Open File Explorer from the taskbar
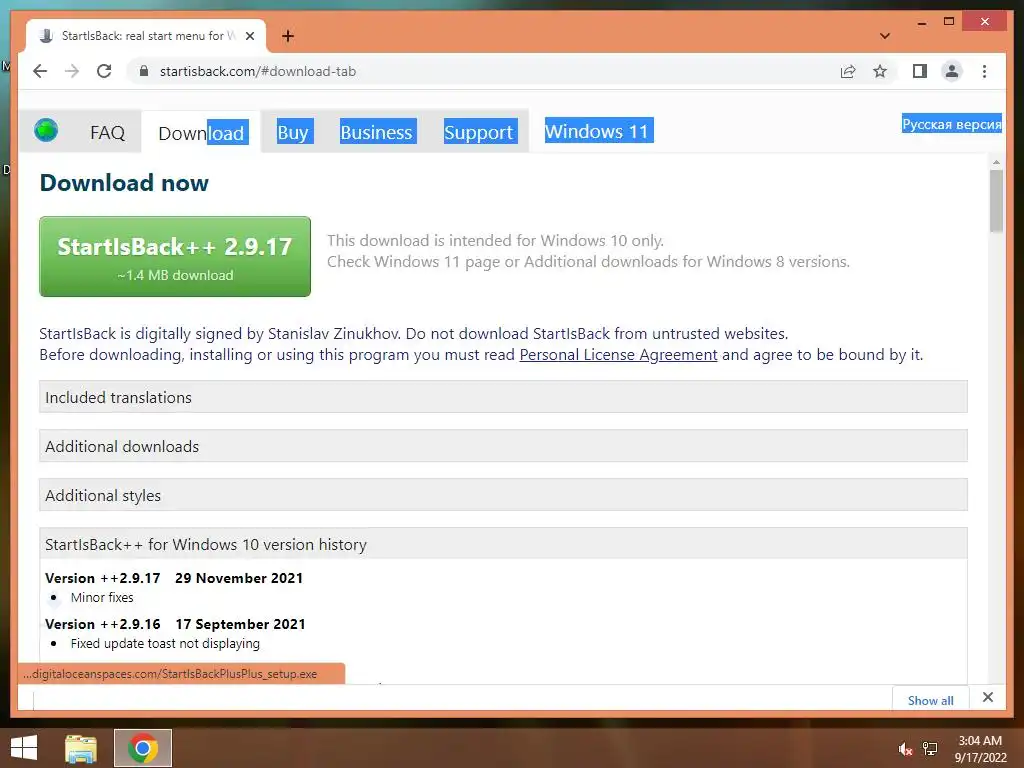The width and height of the screenshot is (1024, 768). point(81,748)
